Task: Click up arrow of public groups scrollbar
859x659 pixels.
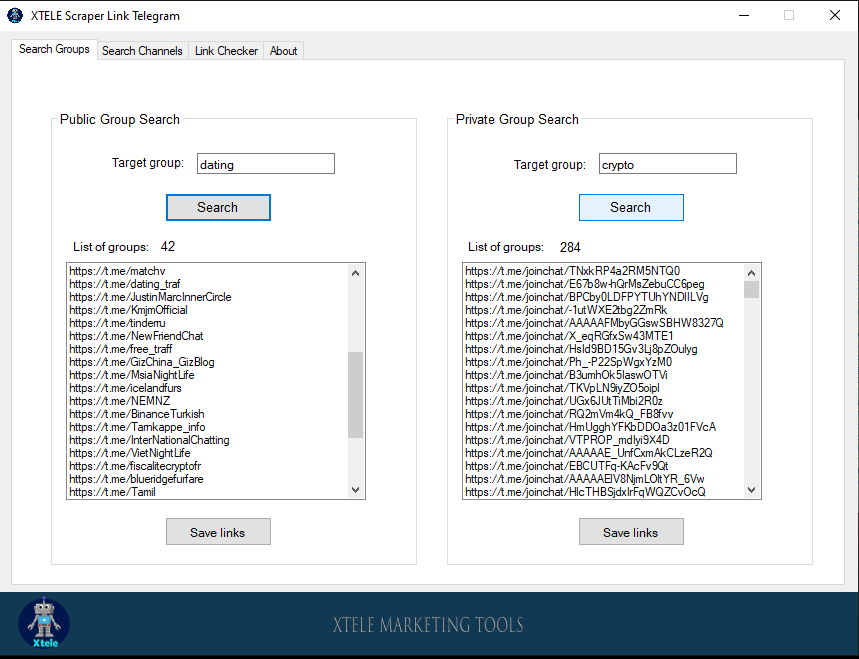Action: (x=356, y=273)
